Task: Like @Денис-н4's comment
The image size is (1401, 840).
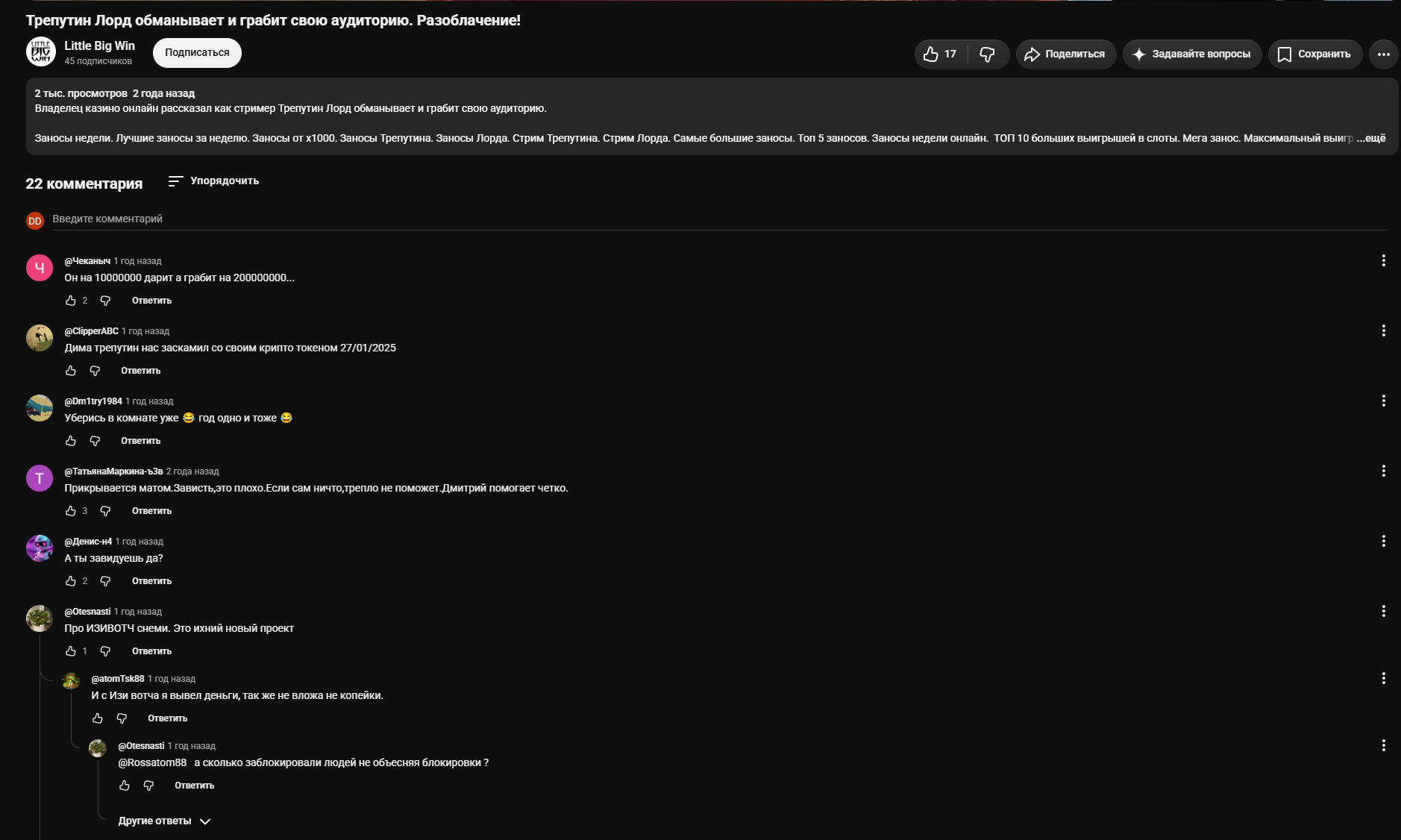Action: [71, 581]
